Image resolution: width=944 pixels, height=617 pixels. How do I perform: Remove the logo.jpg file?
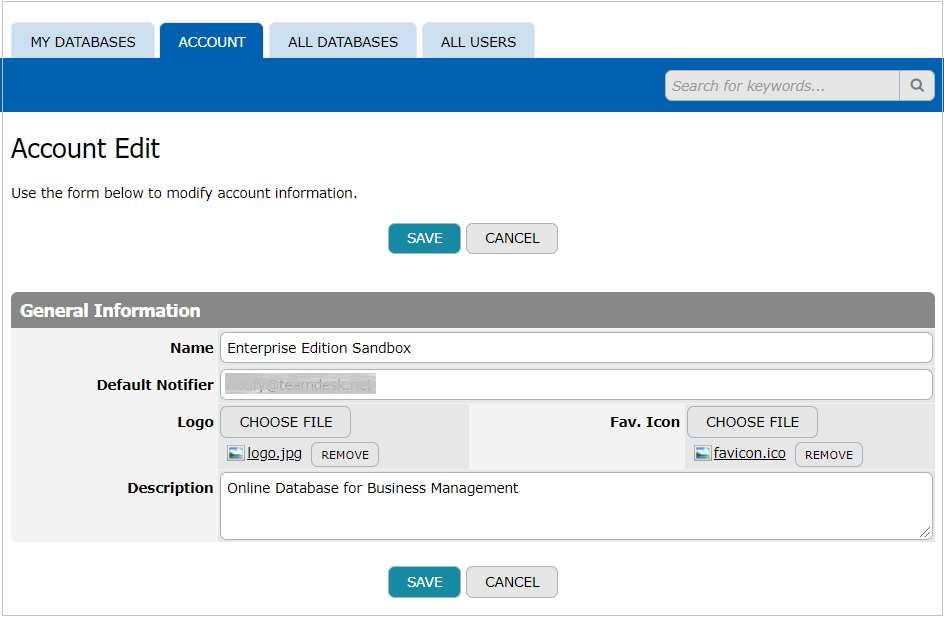tap(345, 455)
